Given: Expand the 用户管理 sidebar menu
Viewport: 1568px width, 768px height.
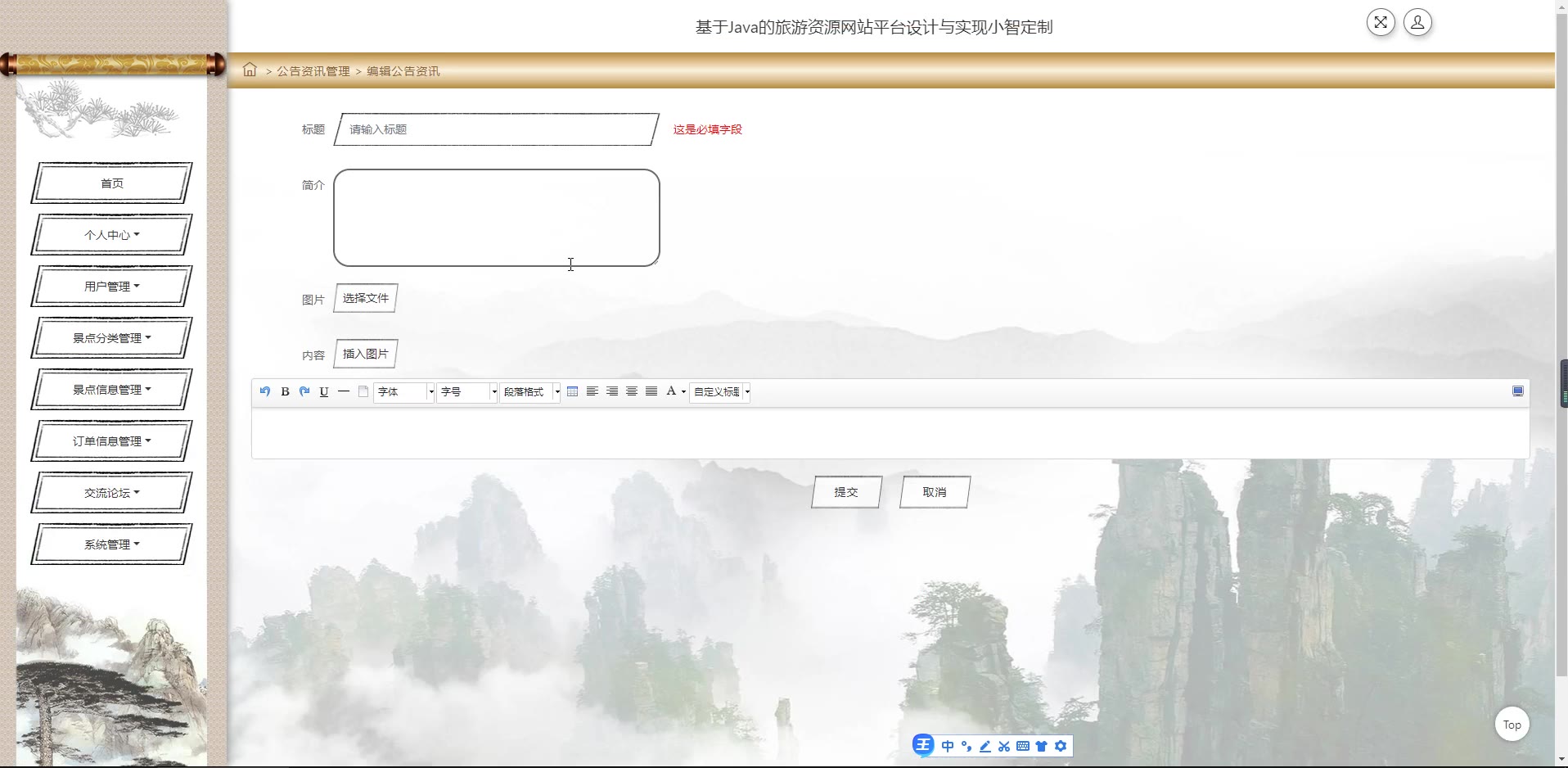Looking at the screenshot, I should 111,287.
